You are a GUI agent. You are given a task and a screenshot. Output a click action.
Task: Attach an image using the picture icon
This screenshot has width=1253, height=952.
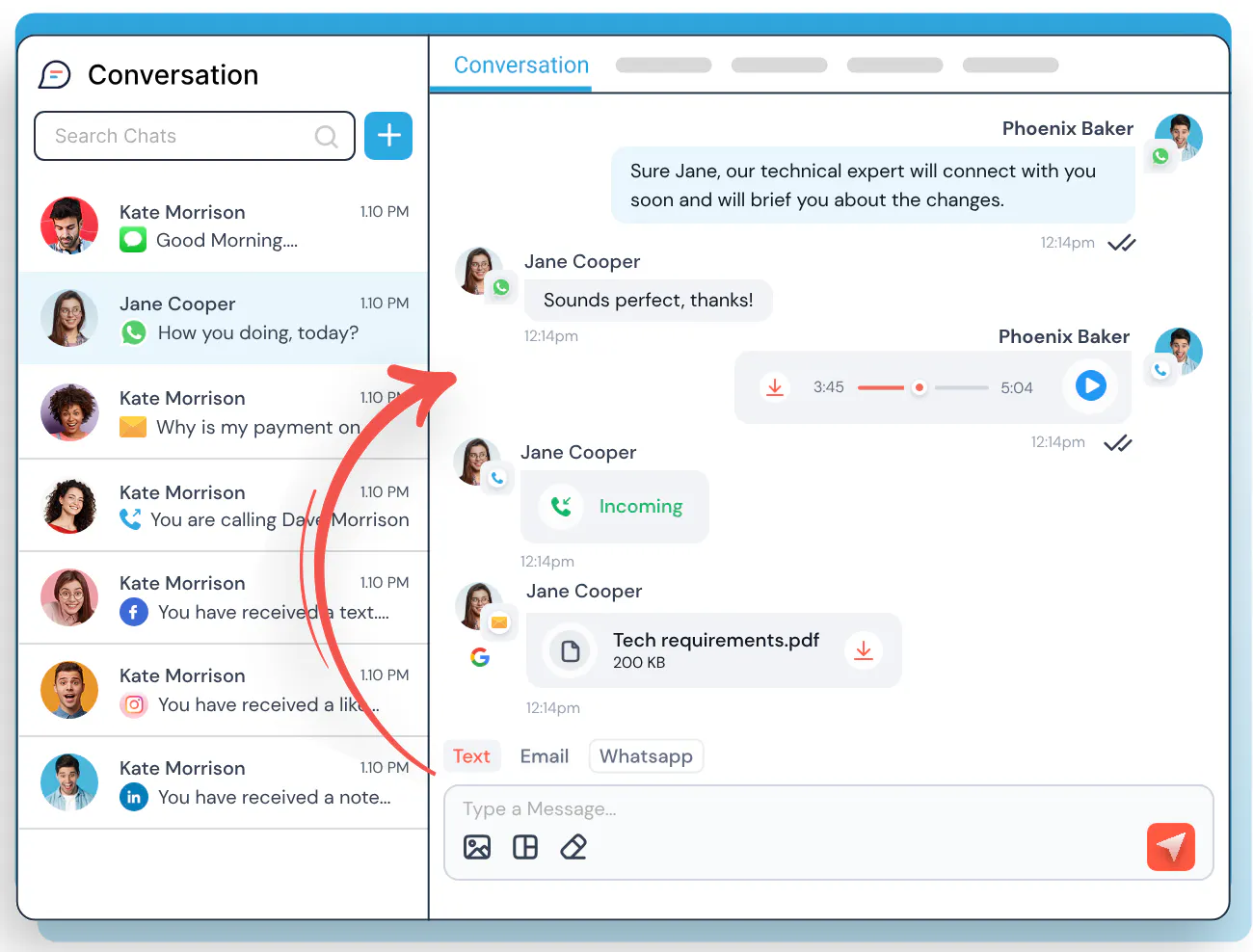tap(477, 847)
